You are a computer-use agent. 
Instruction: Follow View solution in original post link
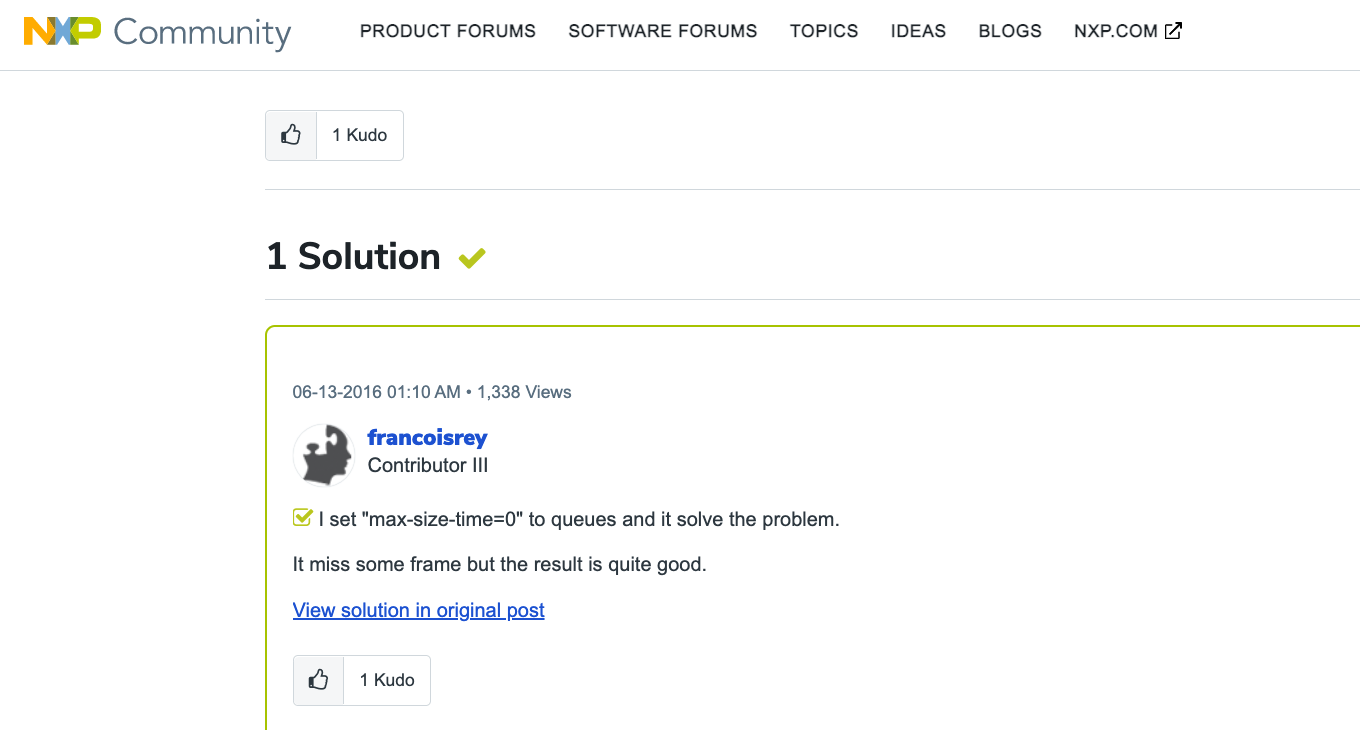click(418, 610)
